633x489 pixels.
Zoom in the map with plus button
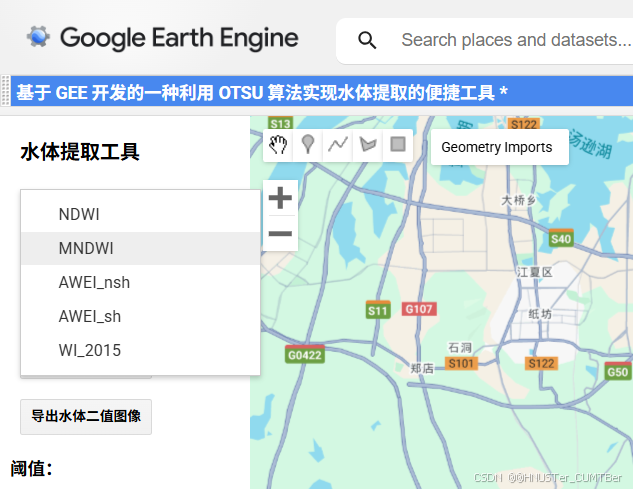(x=280, y=198)
